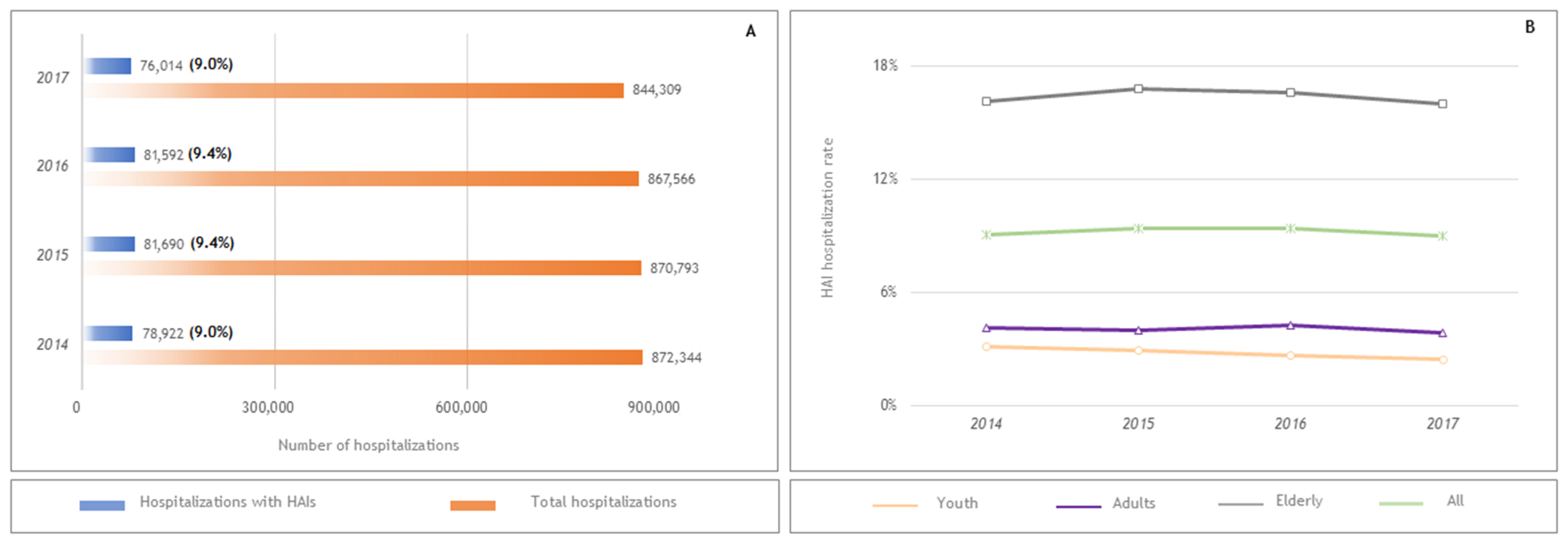
Task: Click the 872,344 data label
Action: (676, 358)
